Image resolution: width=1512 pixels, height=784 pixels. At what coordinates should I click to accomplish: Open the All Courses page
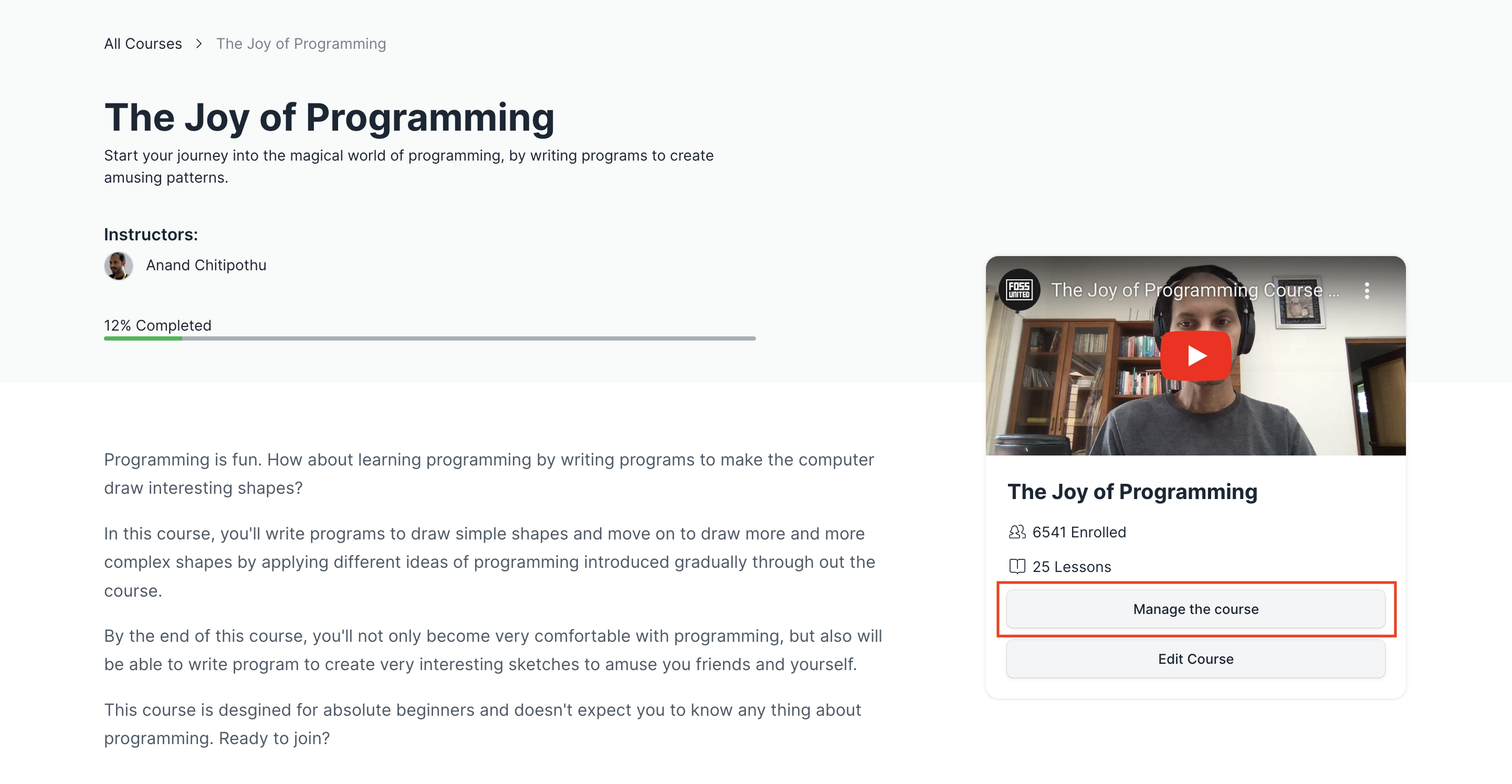[143, 44]
